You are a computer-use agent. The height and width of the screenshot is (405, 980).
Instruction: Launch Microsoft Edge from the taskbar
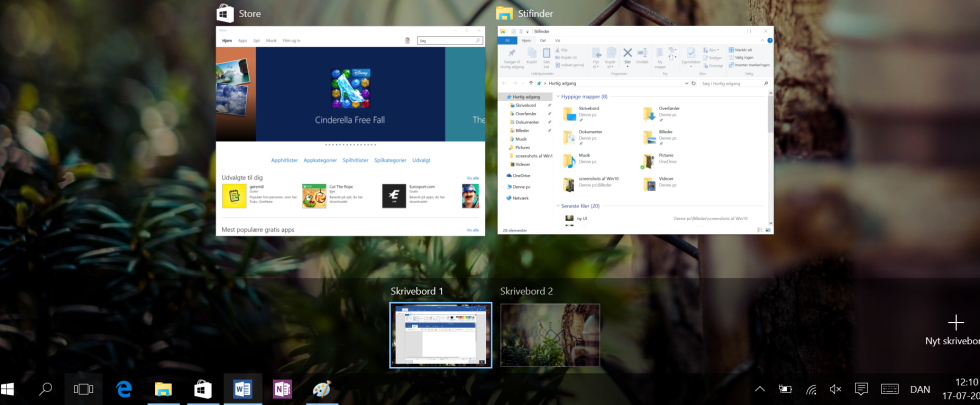[x=125, y=389]
